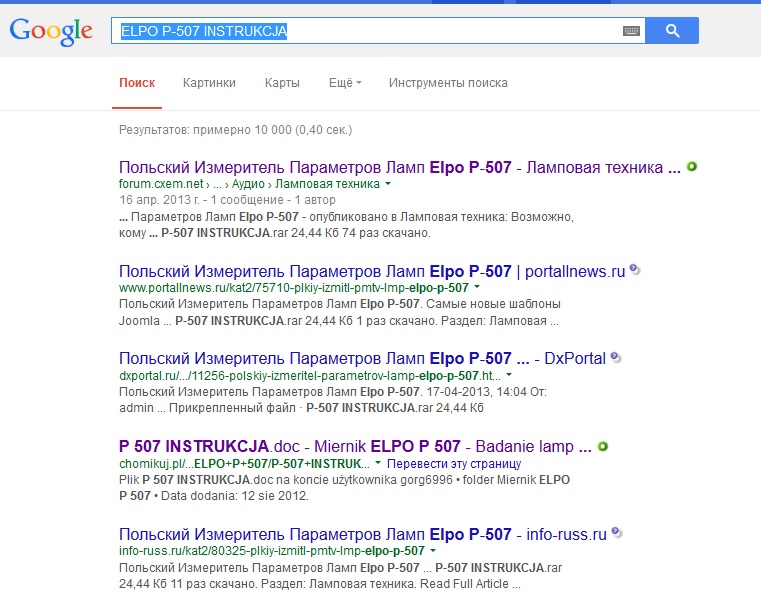The width and height of the screenshot is (761, 603).
Task: Select the Поиск tab
Action: (x=137, y=83)
